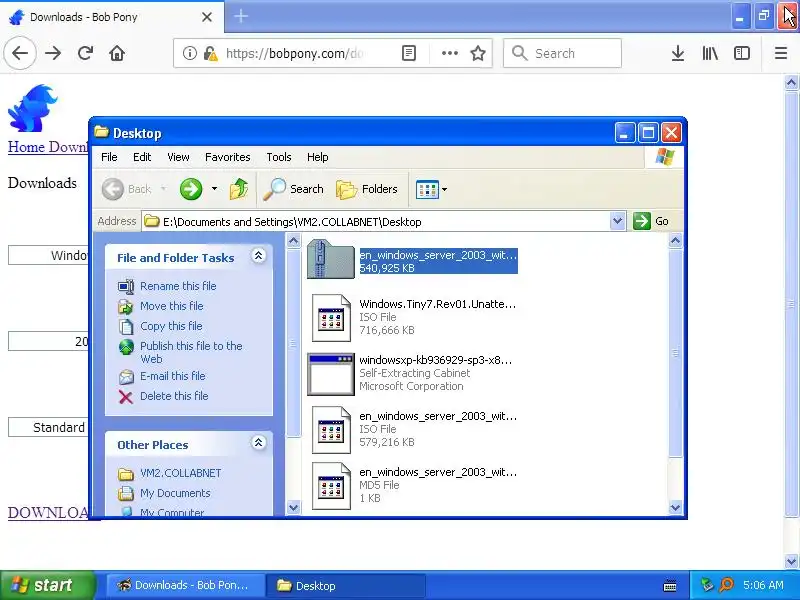
Task: Open the Favorites menu
Action: pyautogui.click(x=228, y=157)
